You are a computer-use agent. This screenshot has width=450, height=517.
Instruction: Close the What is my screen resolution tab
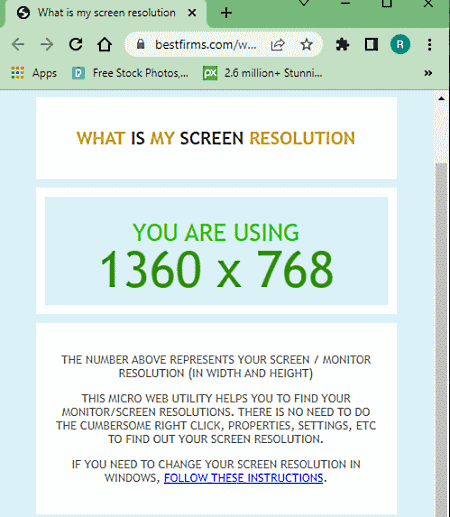click(192, 13)
